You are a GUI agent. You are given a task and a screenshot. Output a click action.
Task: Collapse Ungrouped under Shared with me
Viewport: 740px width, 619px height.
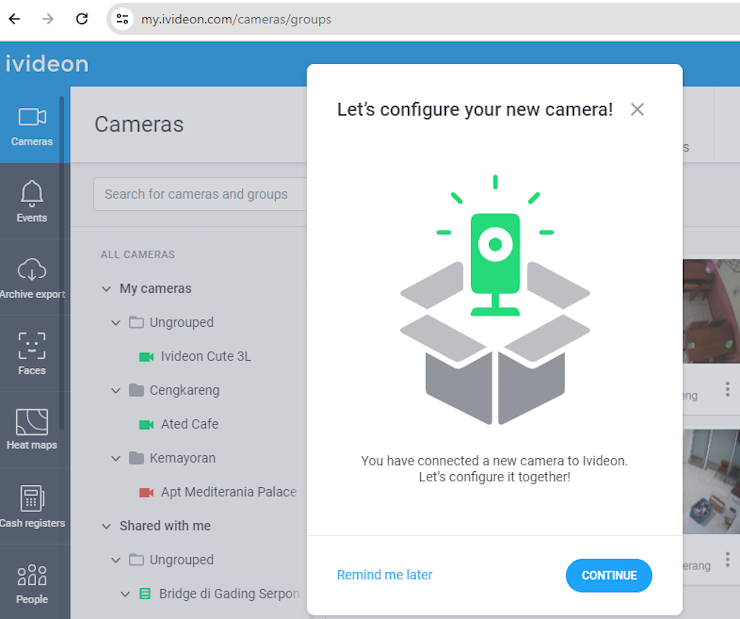click(x=116, y=560)
